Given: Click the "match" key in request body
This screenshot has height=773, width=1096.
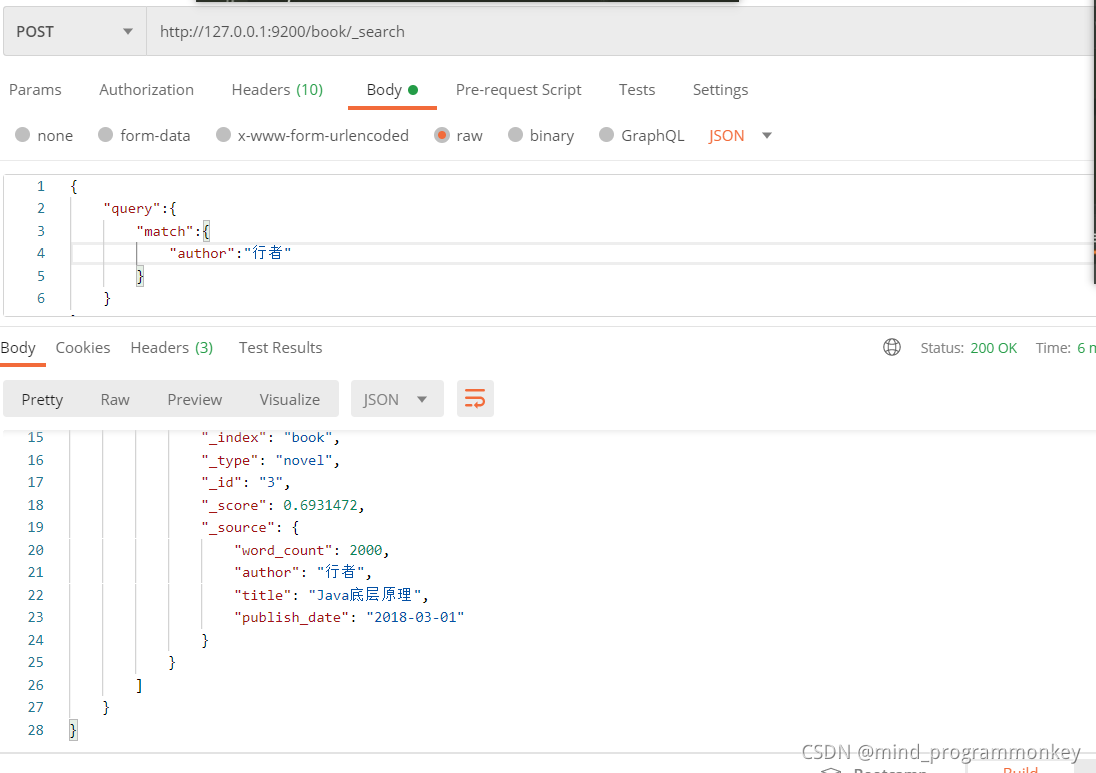Looking at the screenshot, I should (165, 231).
